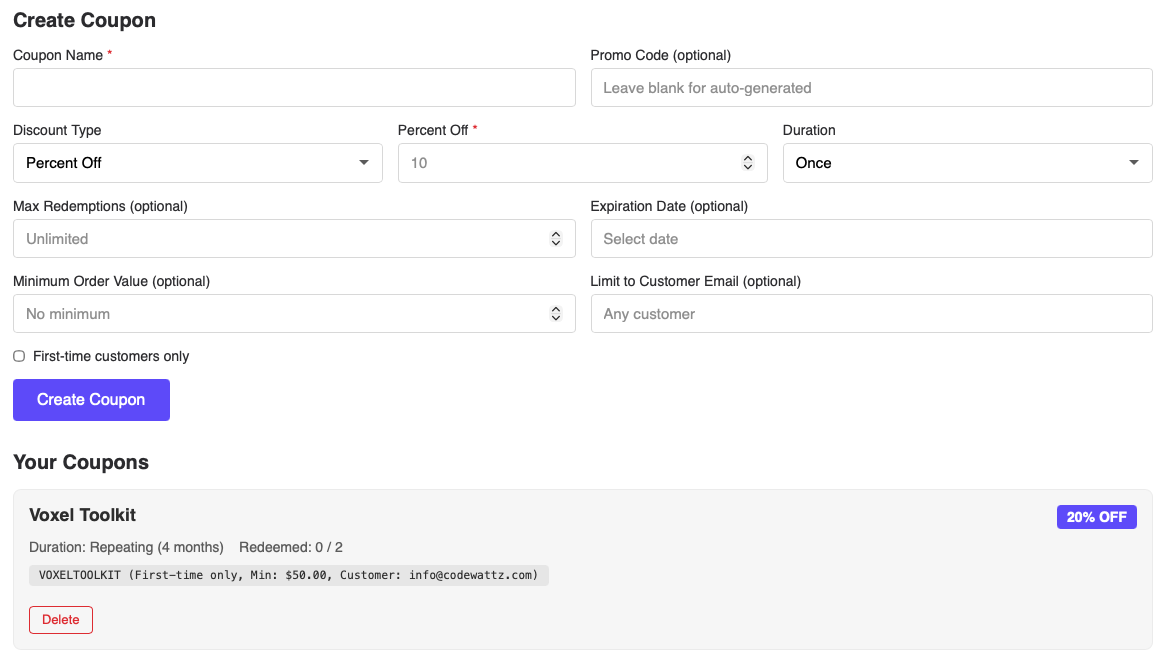The width and height of the screenshot is (1168, 663).
Task: Click the Percent Off decrement arrow
Action: (748, 167)
